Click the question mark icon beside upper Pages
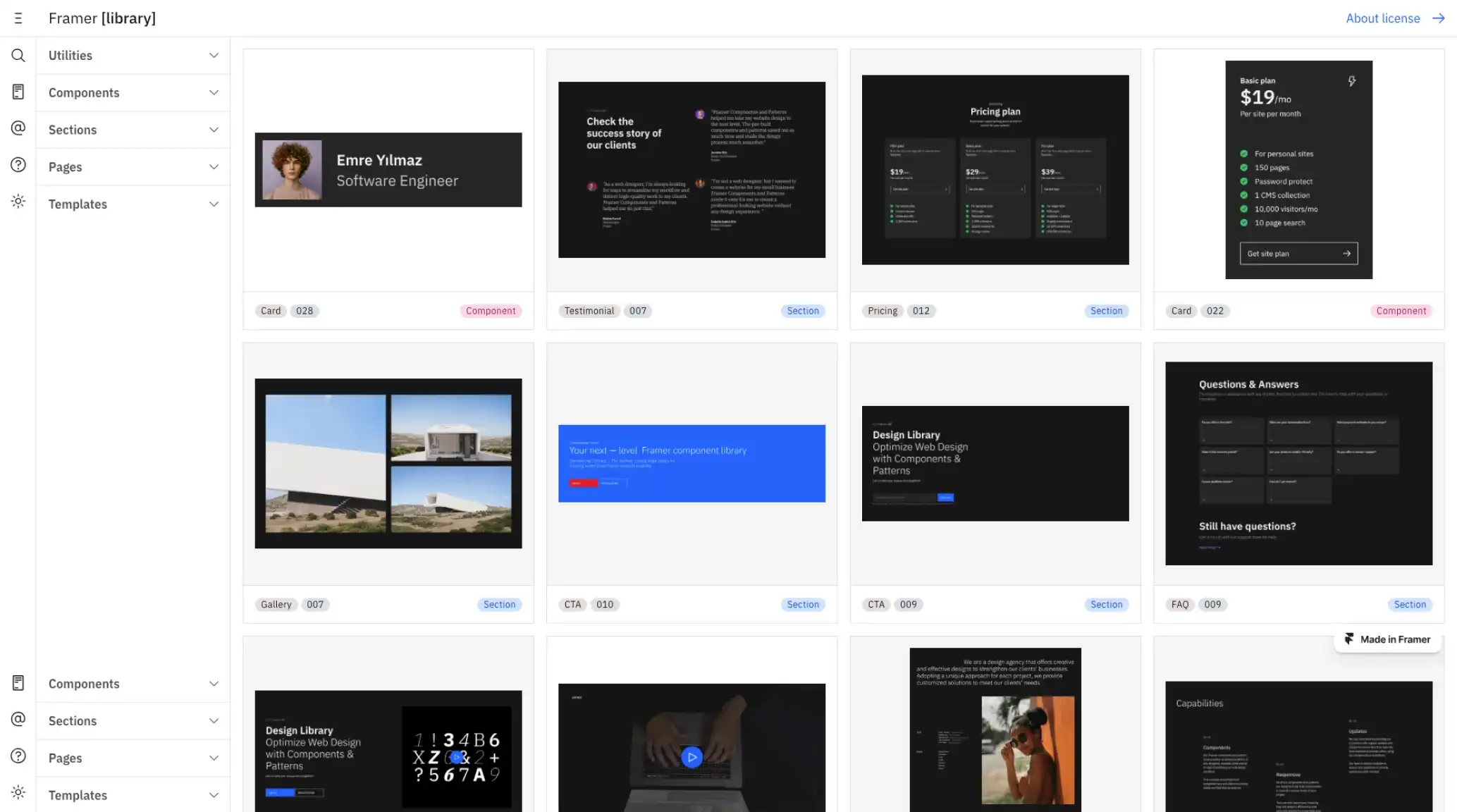 [x=18, y=165]
